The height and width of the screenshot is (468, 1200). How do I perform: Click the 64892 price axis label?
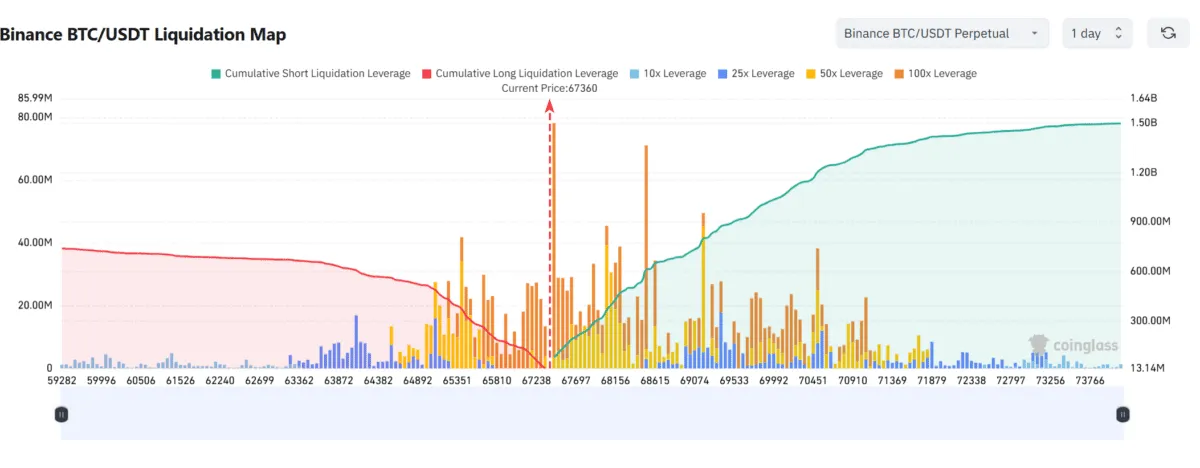[418, 380]
